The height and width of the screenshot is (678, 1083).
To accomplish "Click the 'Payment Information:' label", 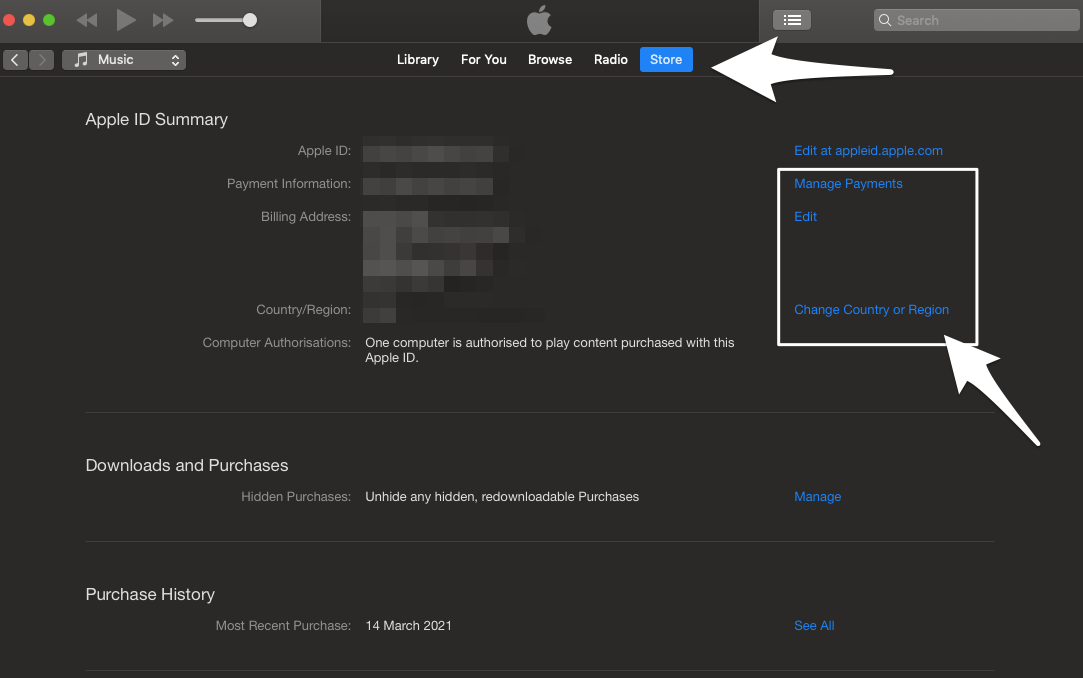I will [289, 184].
